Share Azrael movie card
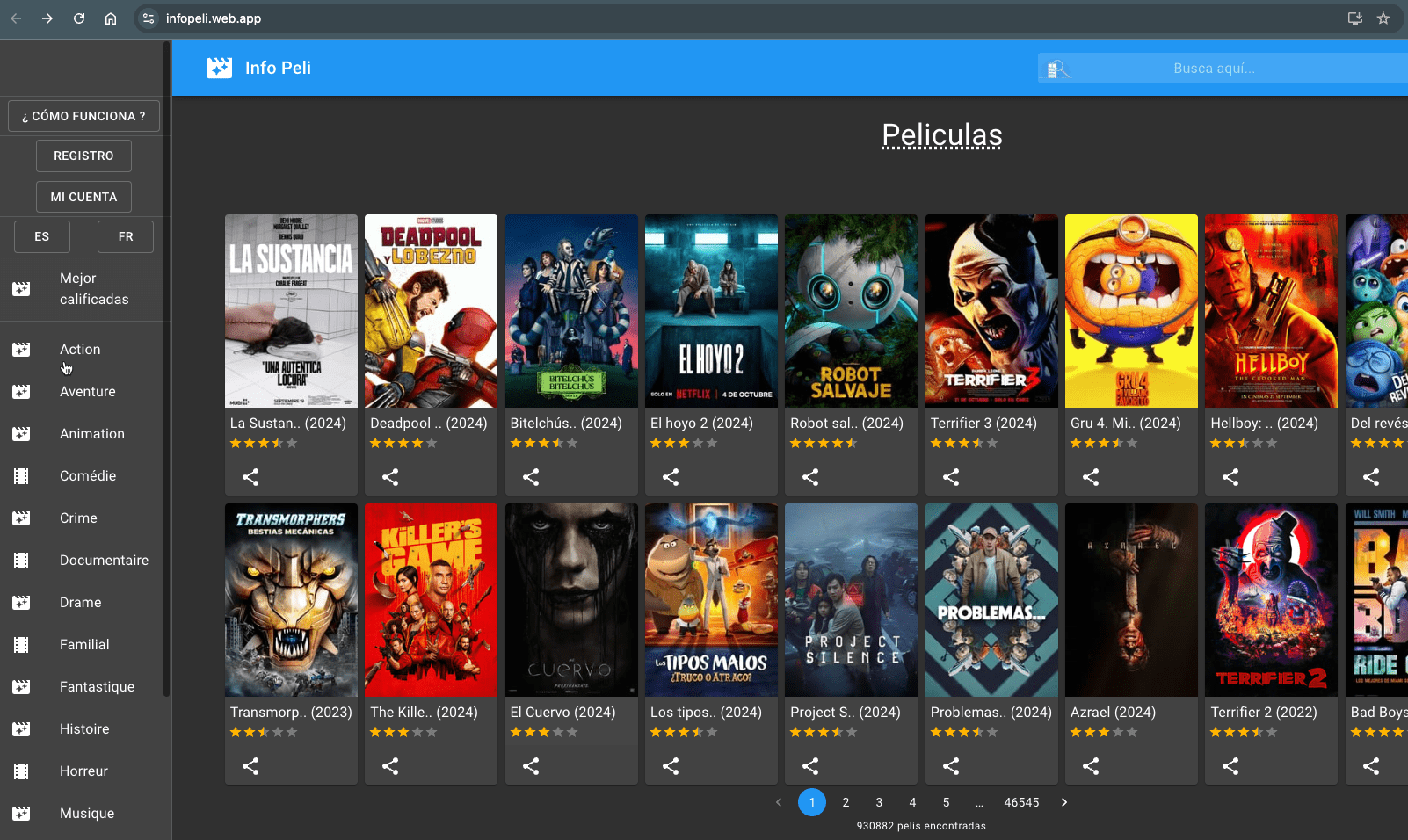The image size is (1408, 840). coord(1091,766)
